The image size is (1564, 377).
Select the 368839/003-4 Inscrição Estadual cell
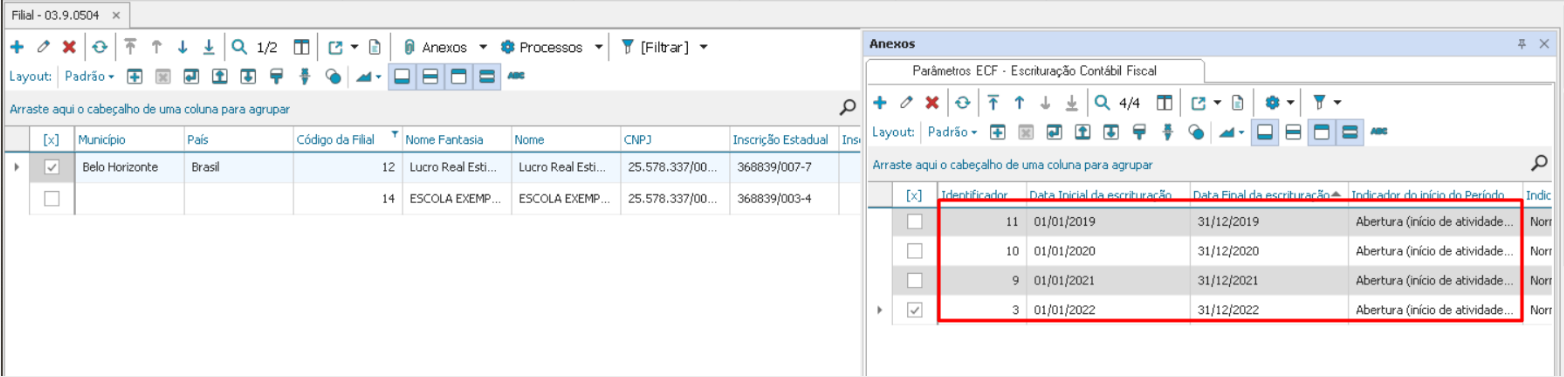[782, 199]
